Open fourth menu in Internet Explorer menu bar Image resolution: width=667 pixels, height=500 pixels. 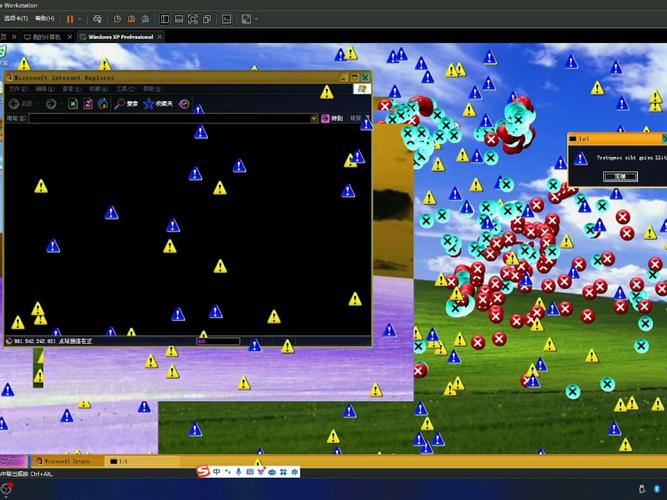click(x=98, y=89)
